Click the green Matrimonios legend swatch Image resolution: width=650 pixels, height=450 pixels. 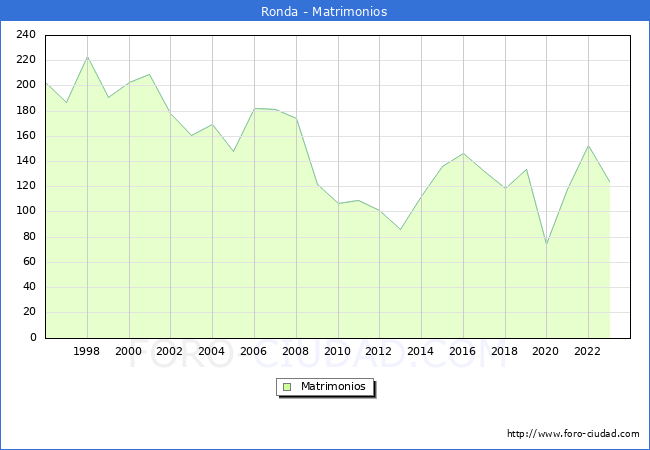point(287,387)
